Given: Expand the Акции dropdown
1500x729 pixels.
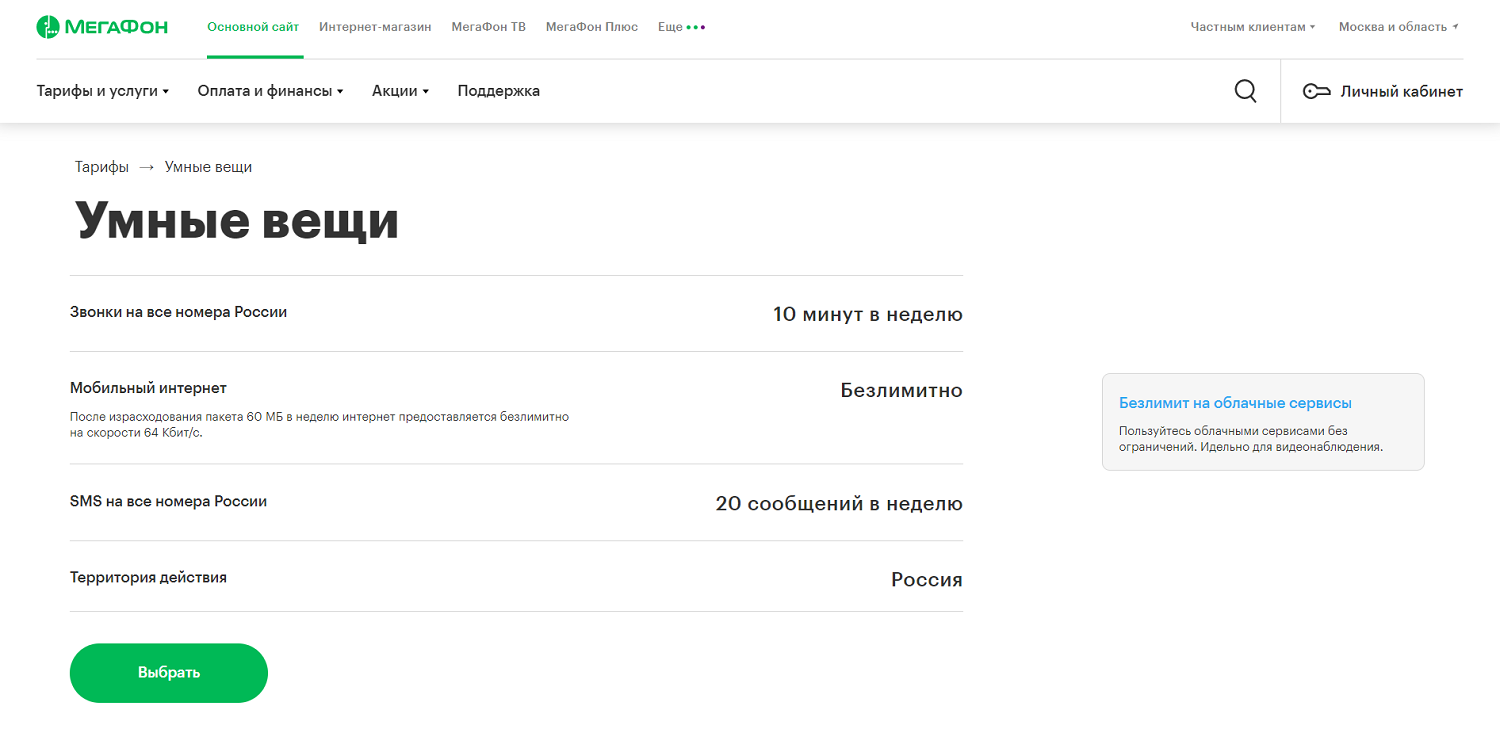Looking at the screenshot, I should pos(398,90).
